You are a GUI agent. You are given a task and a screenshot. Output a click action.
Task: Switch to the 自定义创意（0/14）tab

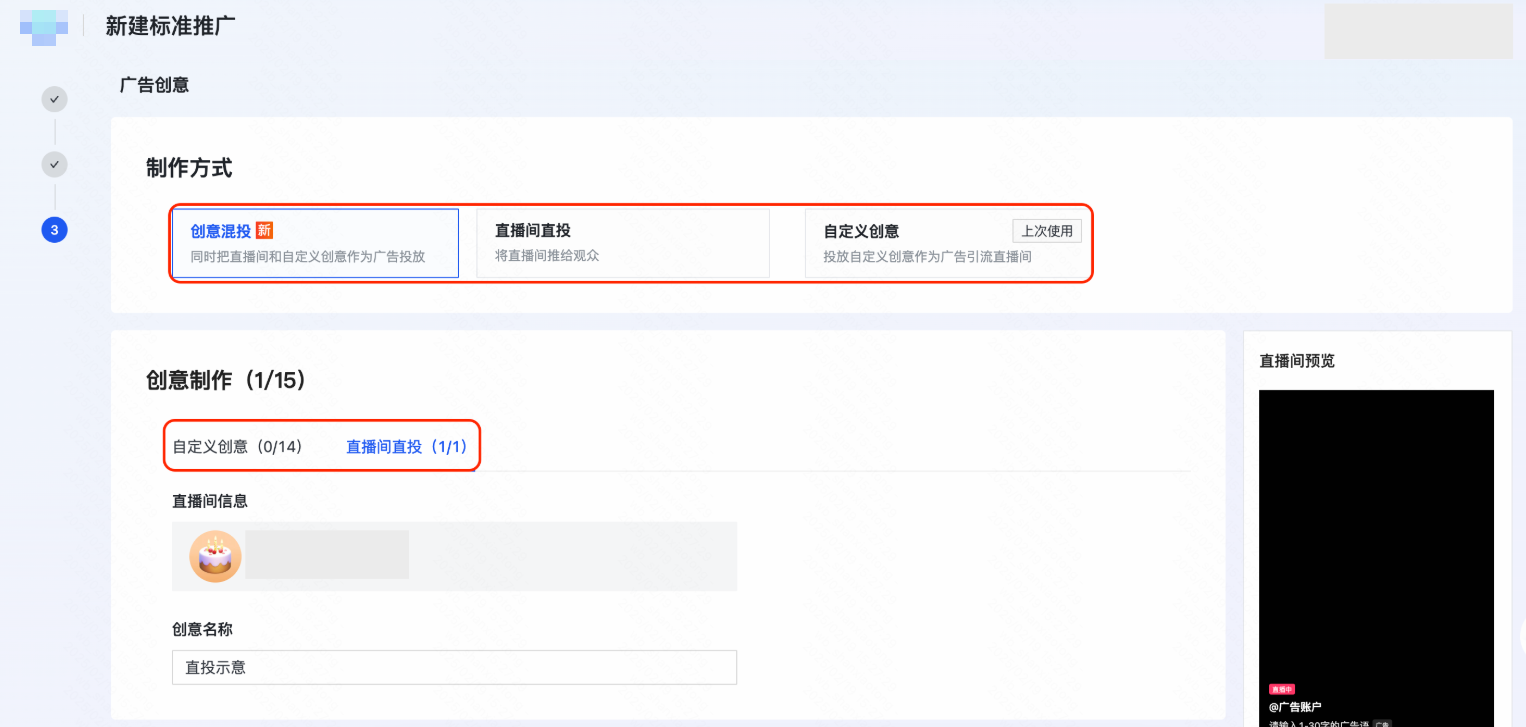[x=238, y=447]
